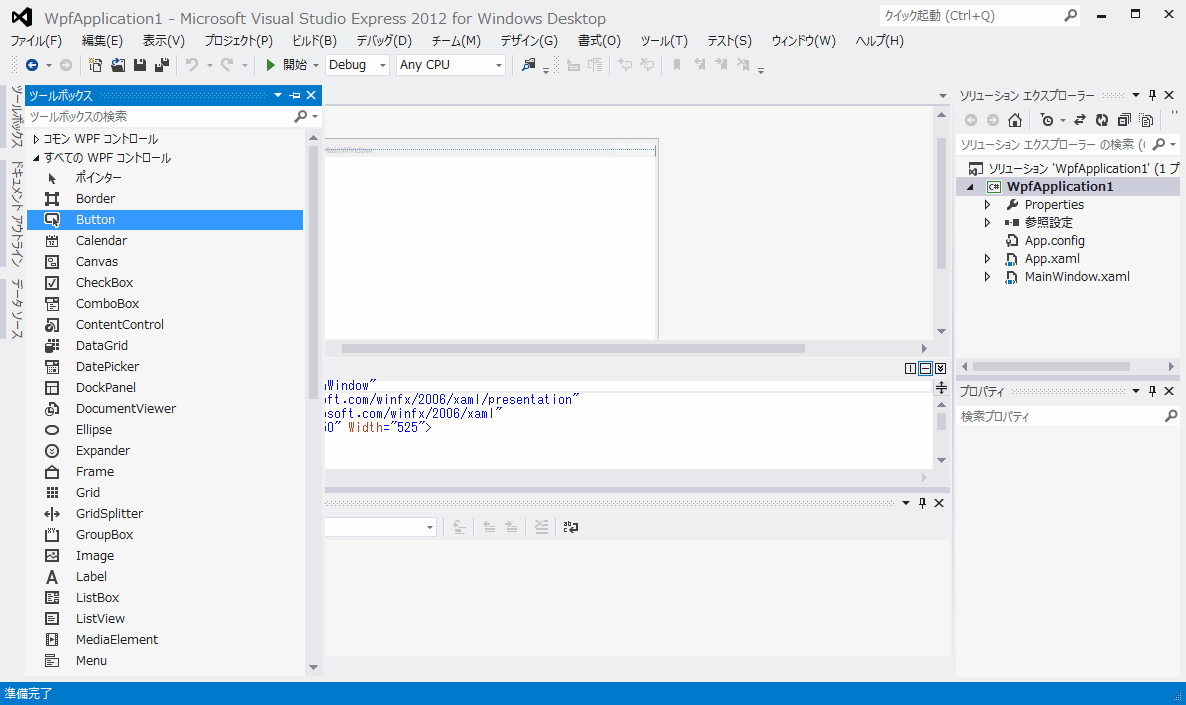The width and height of the screenshot is (1186, 705).
Task: Select App.config in Solution Explorer
Action: 1054,241
